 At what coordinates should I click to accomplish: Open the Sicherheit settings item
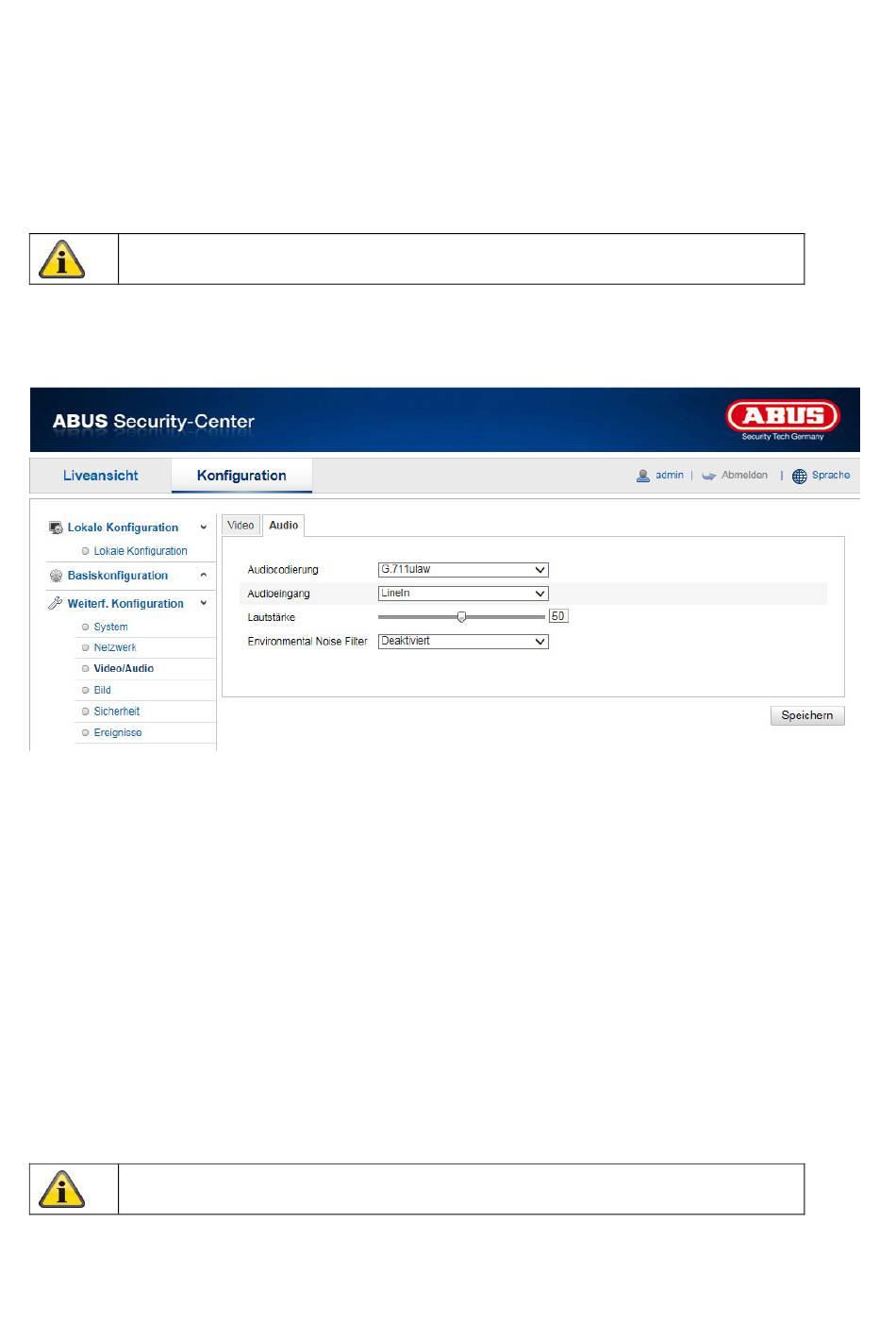point(117,712)
